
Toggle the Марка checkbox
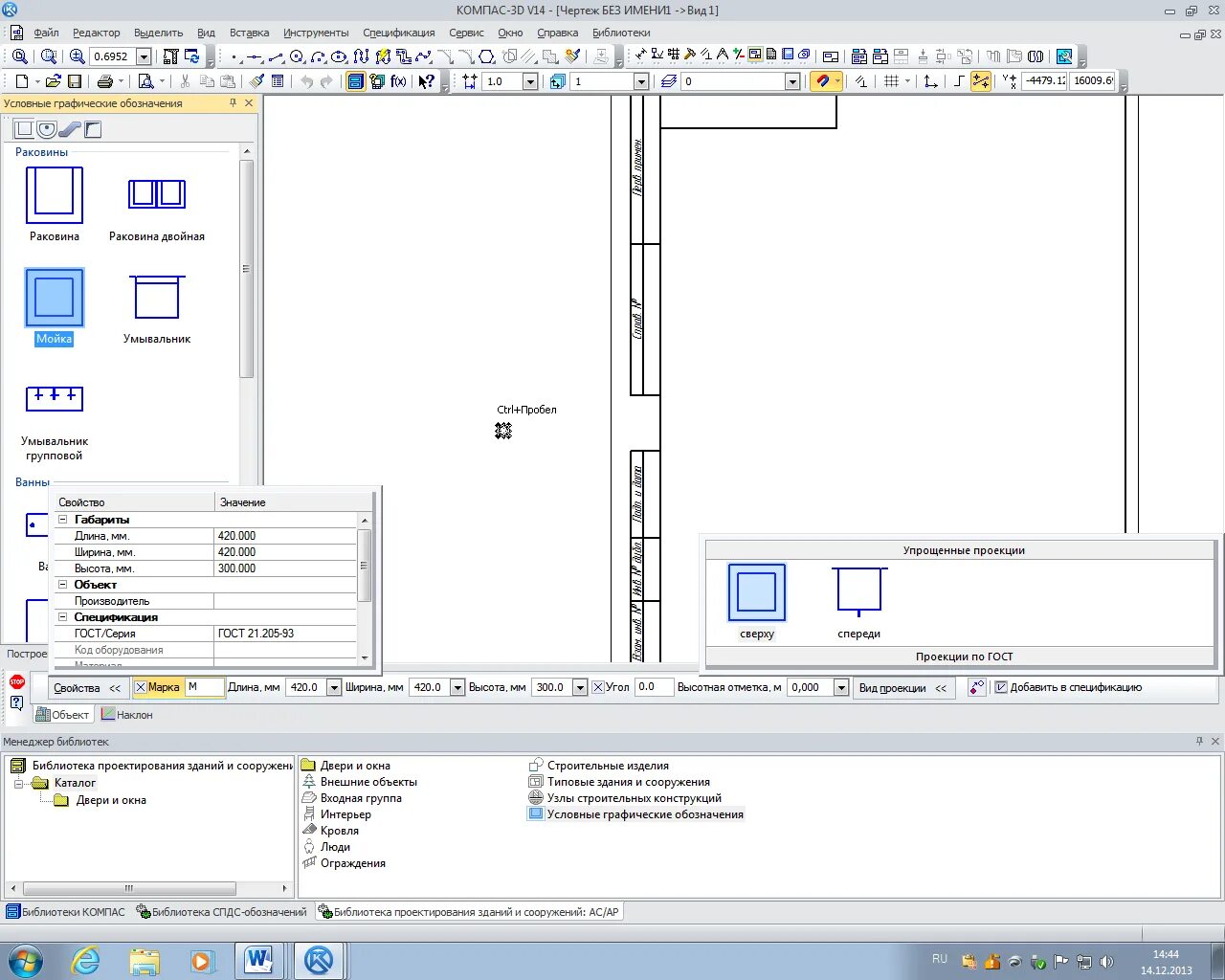141,687
